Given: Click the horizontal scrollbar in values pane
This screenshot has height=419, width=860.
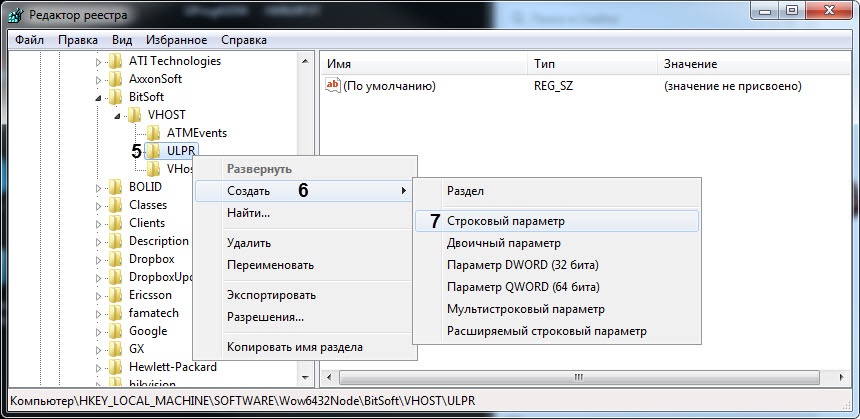Looking at the screenshot, I should pyautogui.click(x=580, y=378).
